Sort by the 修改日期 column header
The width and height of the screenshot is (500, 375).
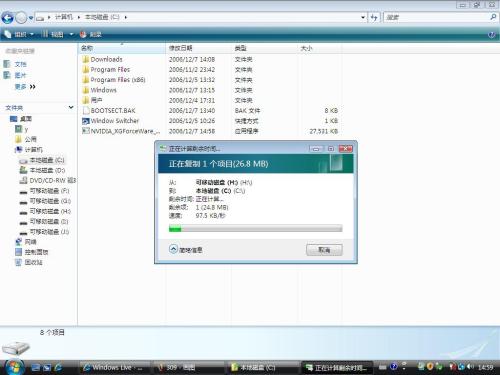point(199,48)
